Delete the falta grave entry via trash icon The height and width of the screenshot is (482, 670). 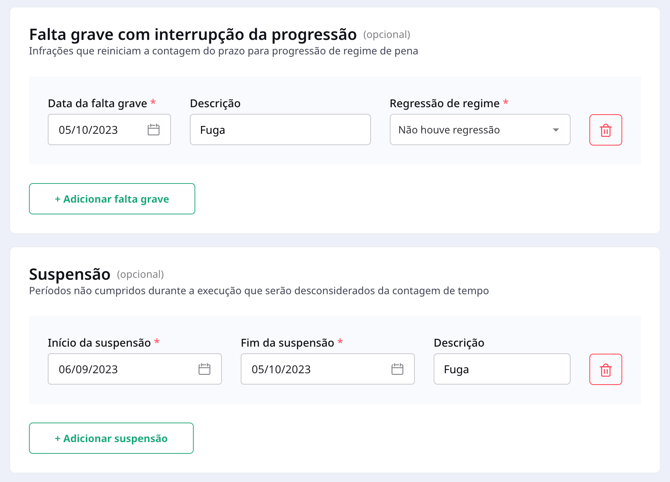(x=605, y=130)
